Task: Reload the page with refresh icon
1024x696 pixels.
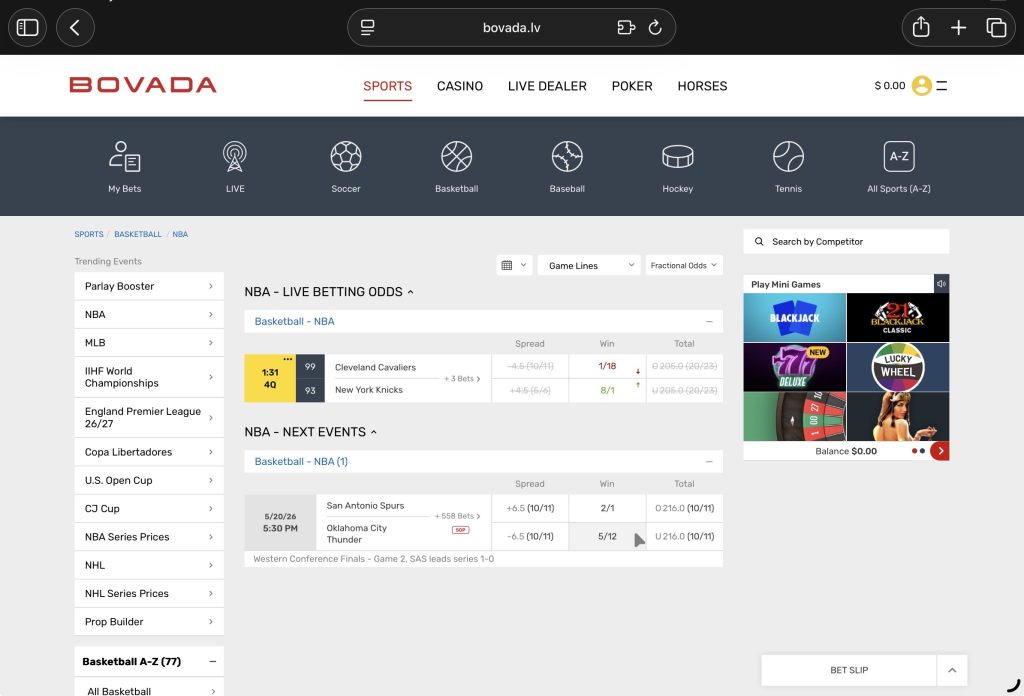Action: 655,27
